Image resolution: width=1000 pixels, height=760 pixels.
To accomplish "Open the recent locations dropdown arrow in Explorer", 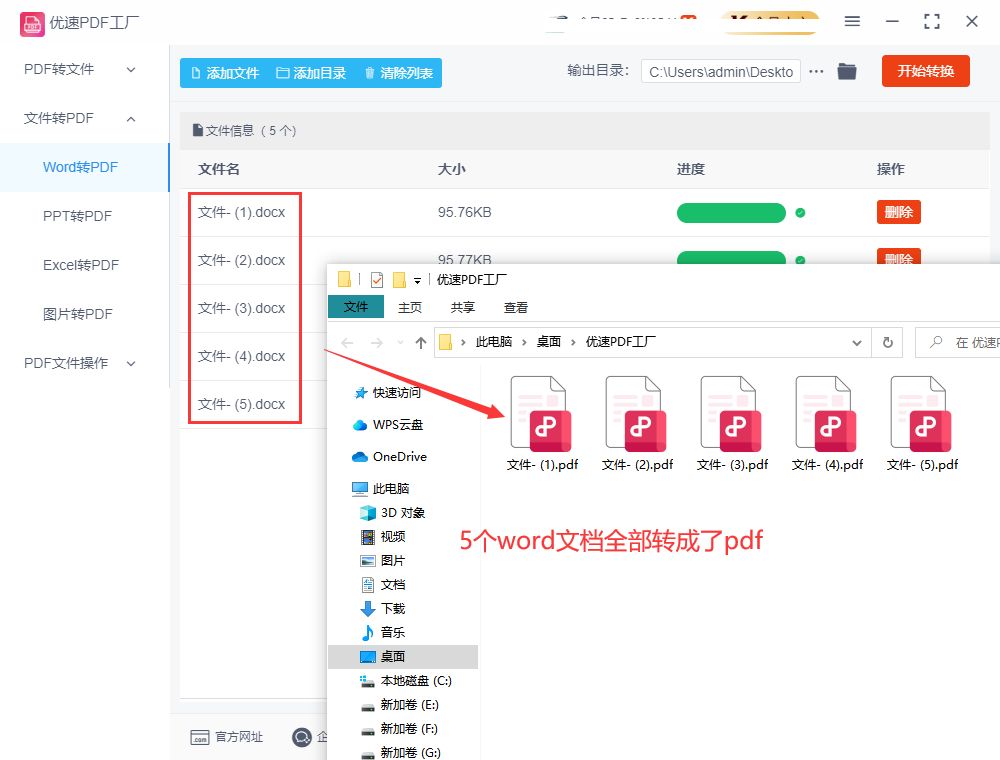I will (x=401, y=343).
